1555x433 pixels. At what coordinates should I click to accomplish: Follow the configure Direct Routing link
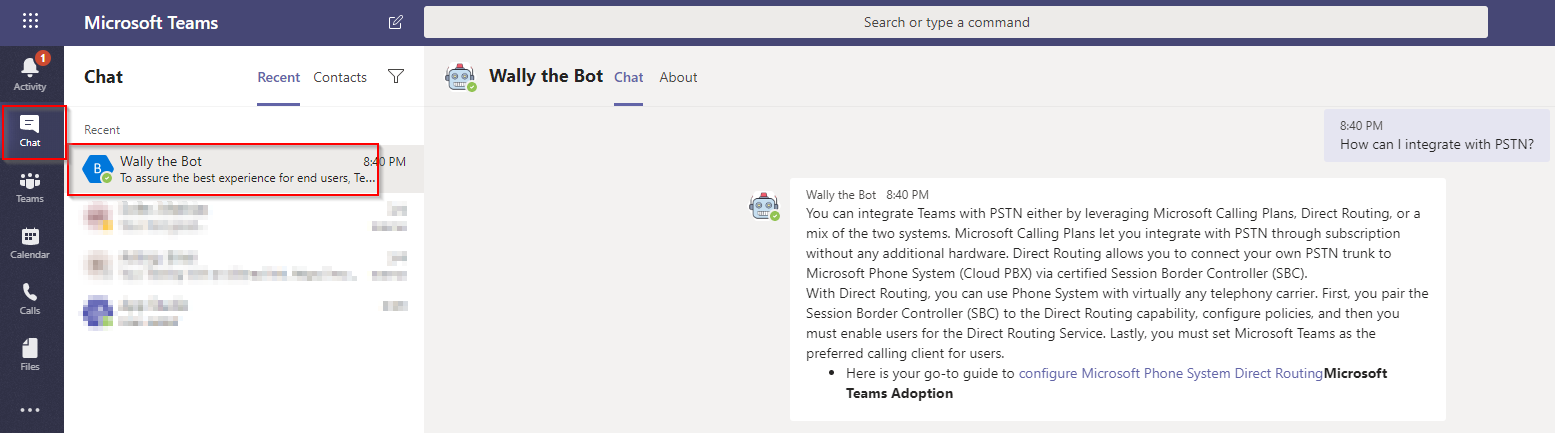[1170, 373]
